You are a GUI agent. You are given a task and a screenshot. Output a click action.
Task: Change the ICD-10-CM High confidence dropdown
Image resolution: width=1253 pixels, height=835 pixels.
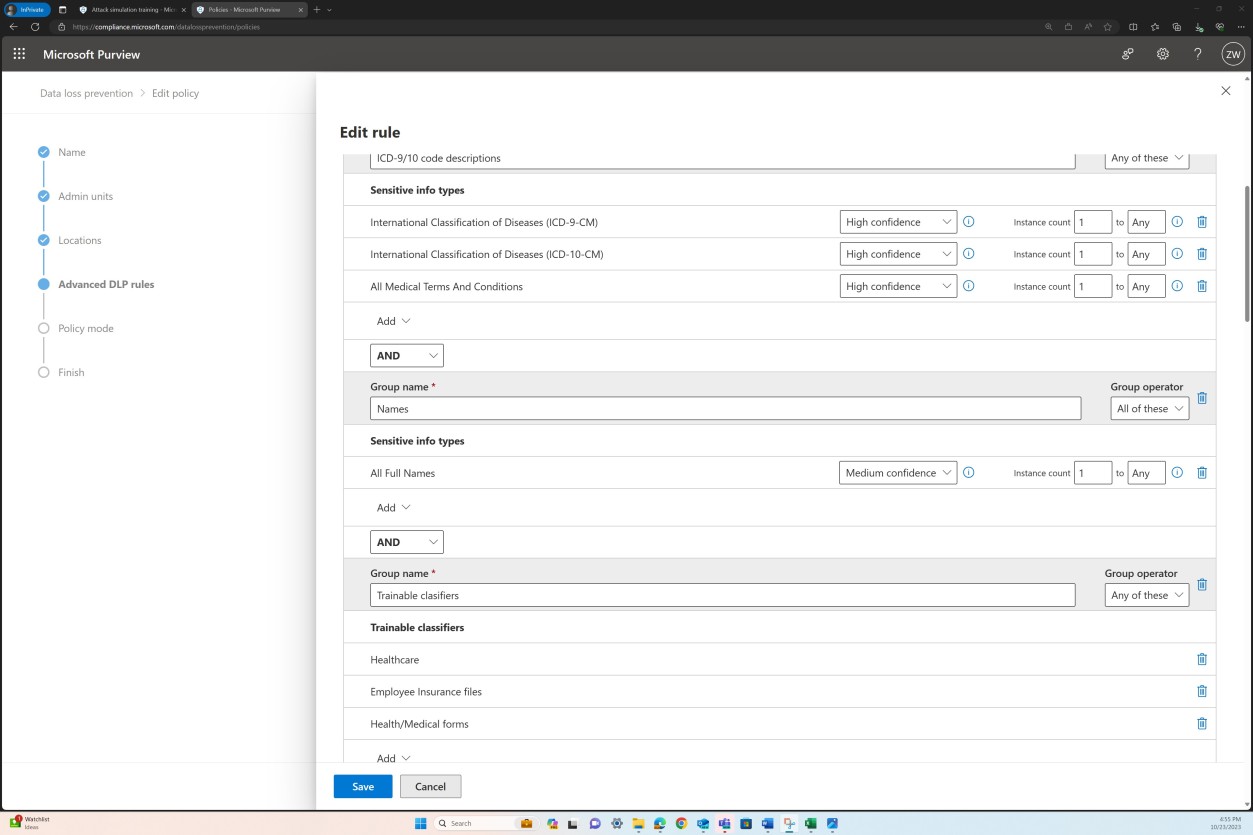(x=897, y=253)
